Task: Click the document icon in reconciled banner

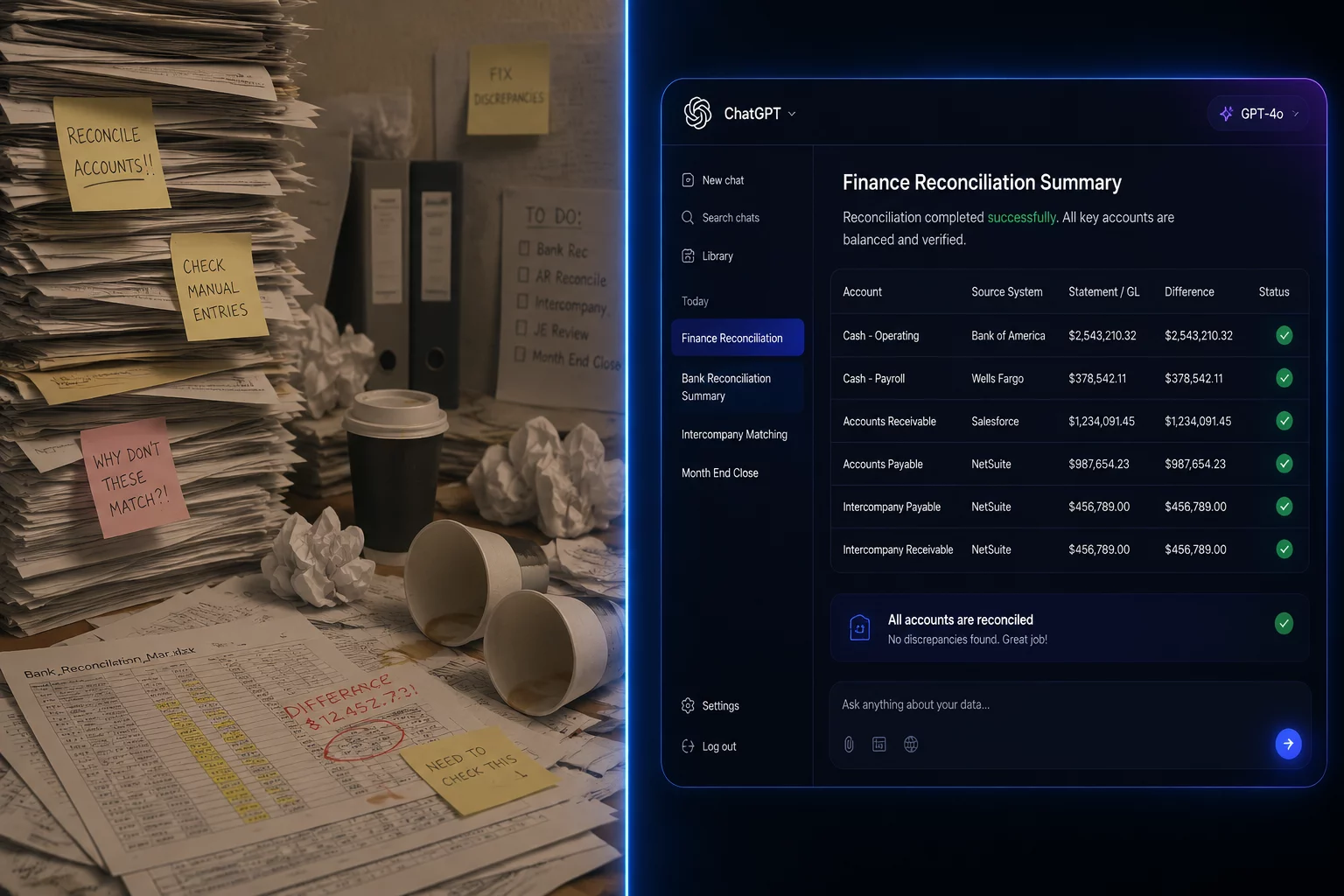Action: [x=860, y=627]
